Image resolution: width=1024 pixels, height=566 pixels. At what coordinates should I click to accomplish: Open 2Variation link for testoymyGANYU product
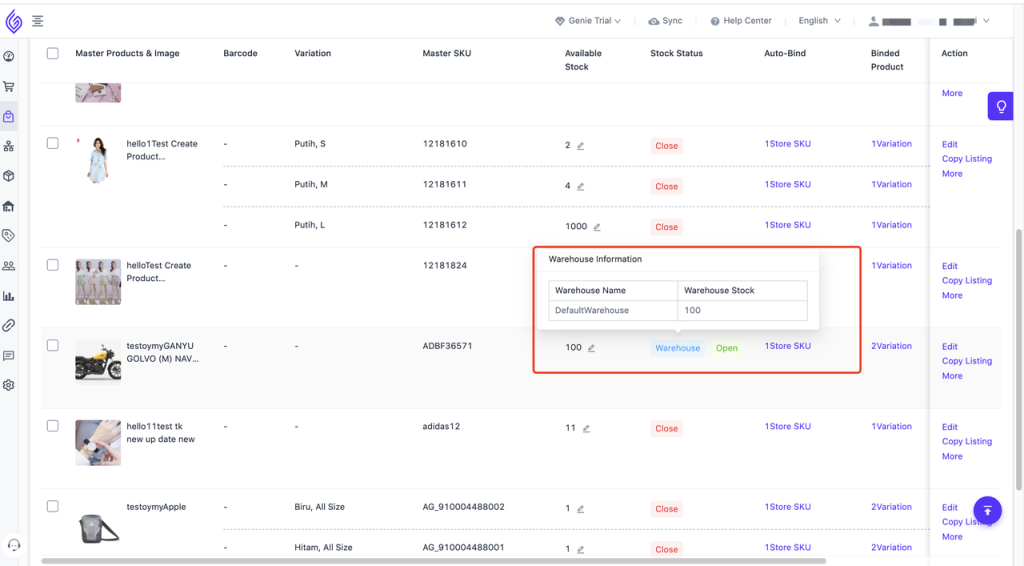pyautogui.click(x=891, y=346)
